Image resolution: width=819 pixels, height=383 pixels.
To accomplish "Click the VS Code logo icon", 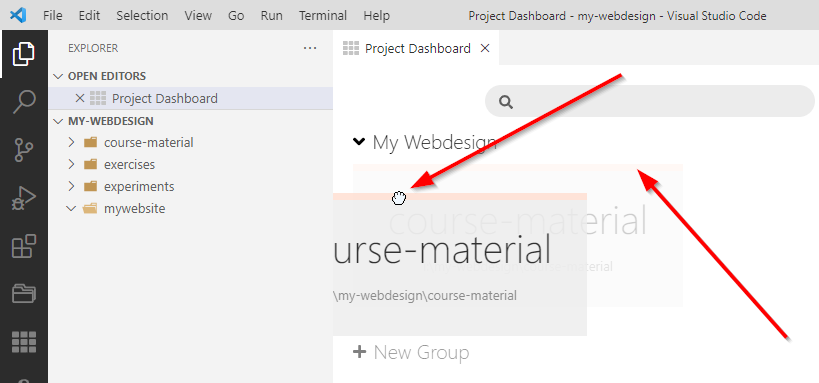I will coord(18,15).
